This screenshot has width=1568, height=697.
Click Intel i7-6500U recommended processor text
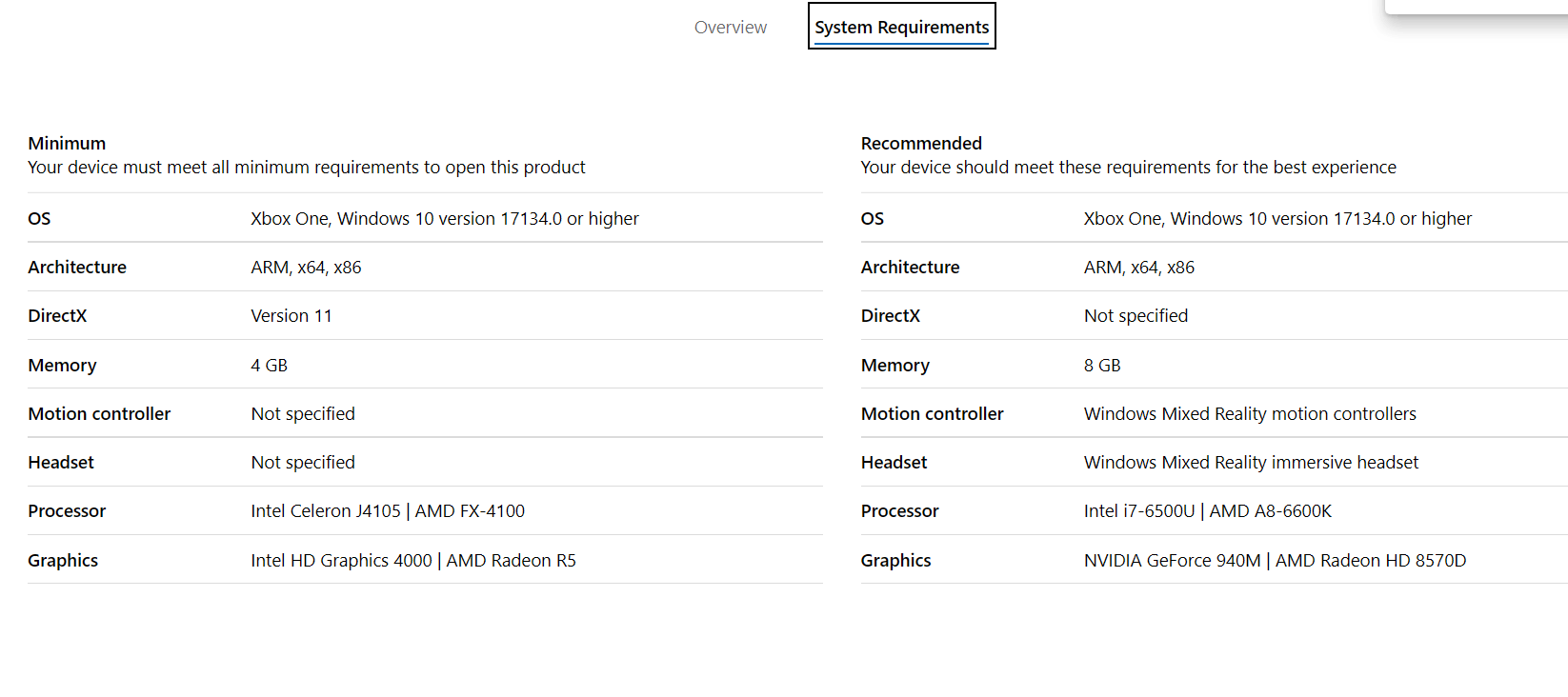[x=1139, y=511]
